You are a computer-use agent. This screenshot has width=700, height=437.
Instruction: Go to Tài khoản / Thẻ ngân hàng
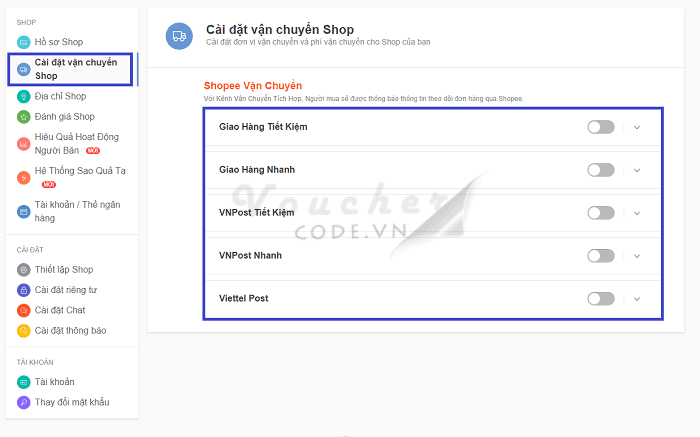tap(76, 210)
